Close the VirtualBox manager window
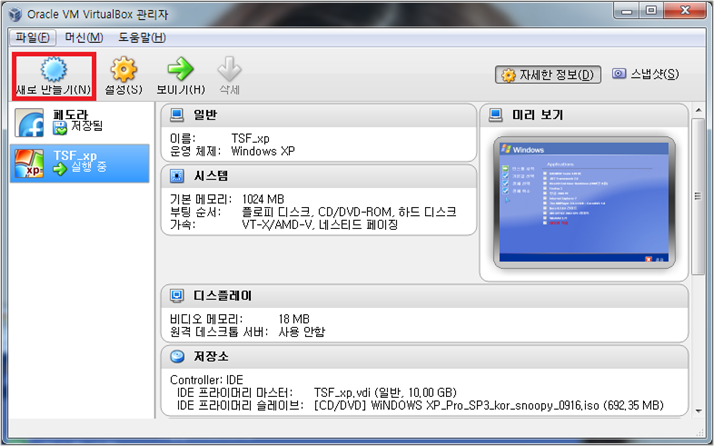The height and width of the screenshot is (446, 714). click(685, 11)
